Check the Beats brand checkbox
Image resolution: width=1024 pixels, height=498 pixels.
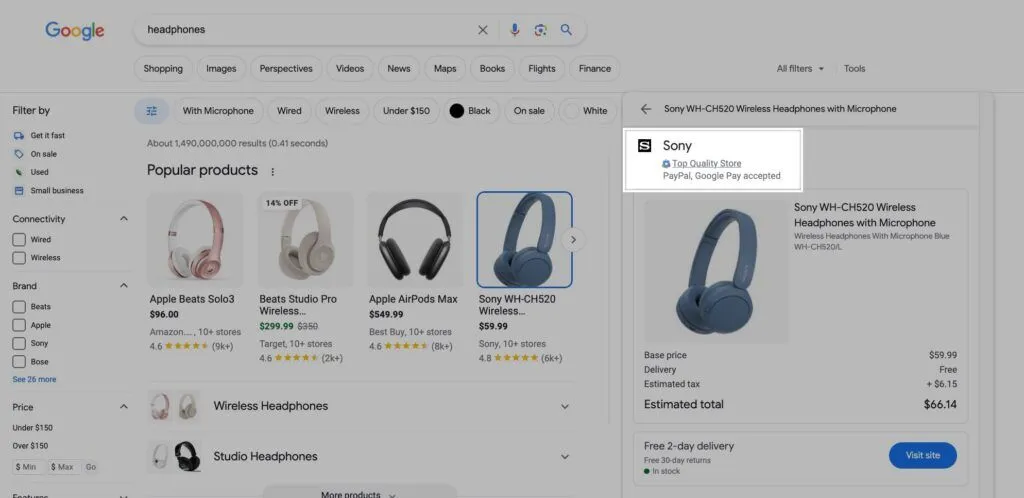pyautogui.click(x=20, y=307)
